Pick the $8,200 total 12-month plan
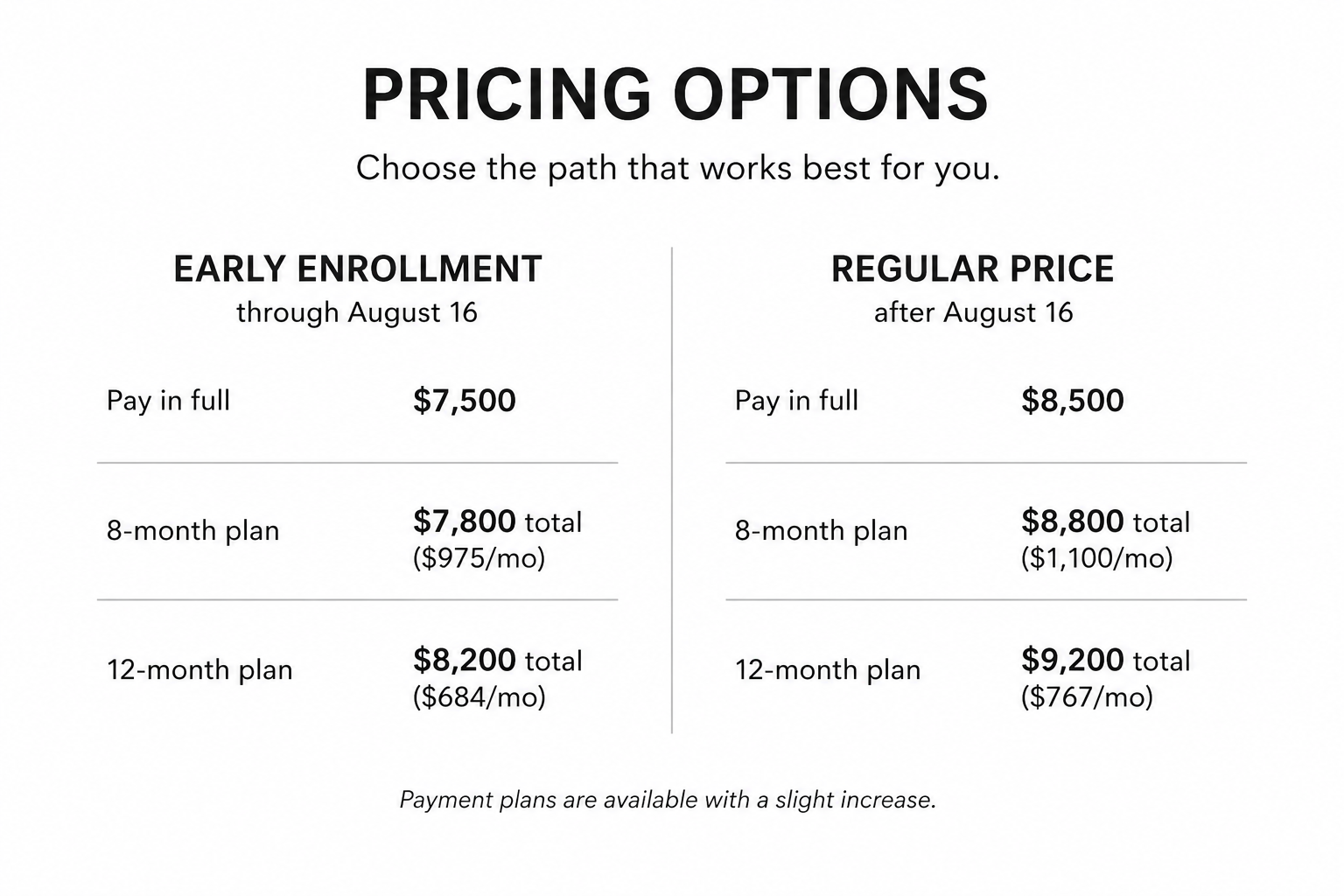The height and width of the screenshot is (896, 1344). pyautogui.click(x=497, y=661)
